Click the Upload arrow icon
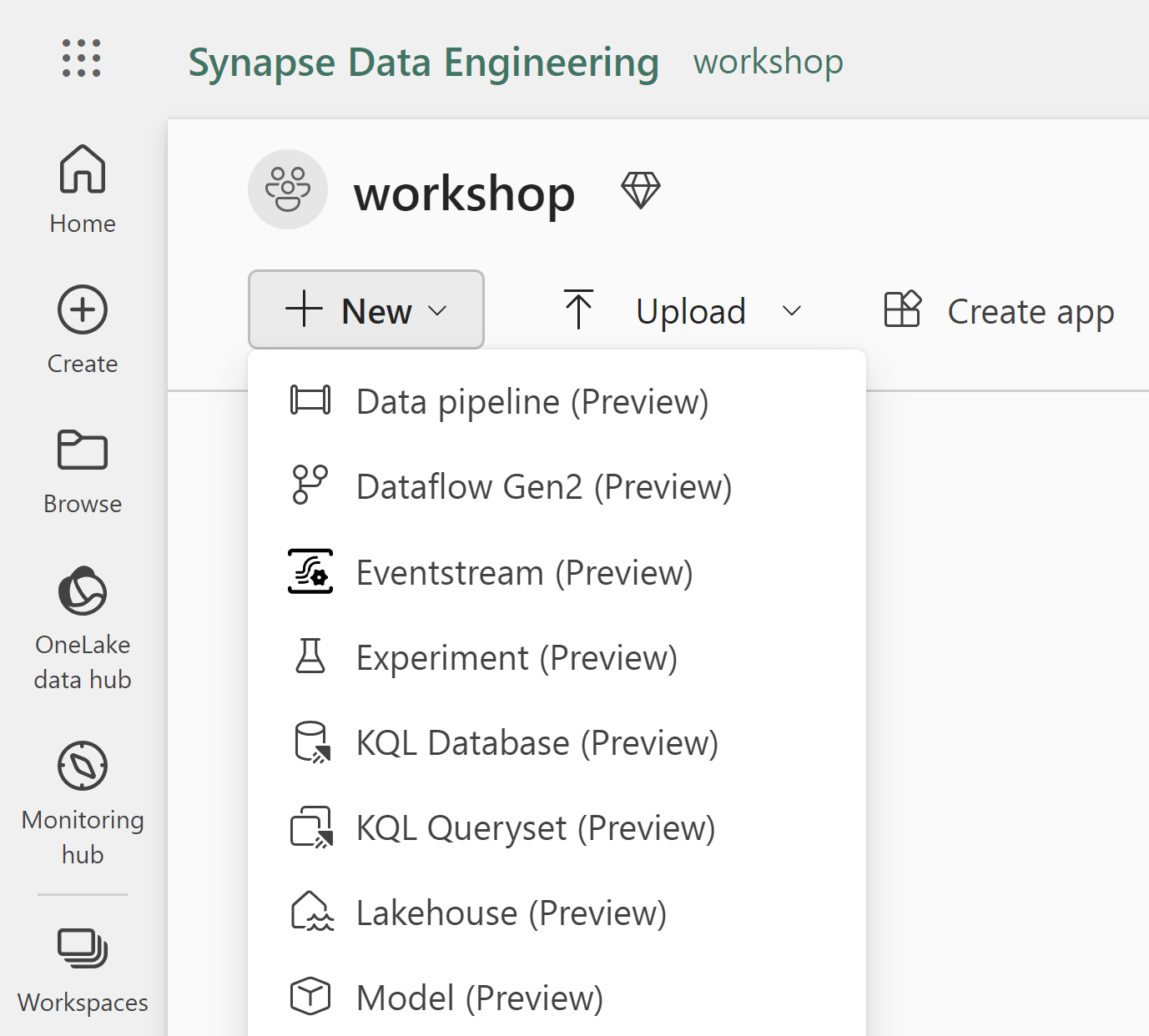Screen dimensions: 1149x1036 (578, 309)
